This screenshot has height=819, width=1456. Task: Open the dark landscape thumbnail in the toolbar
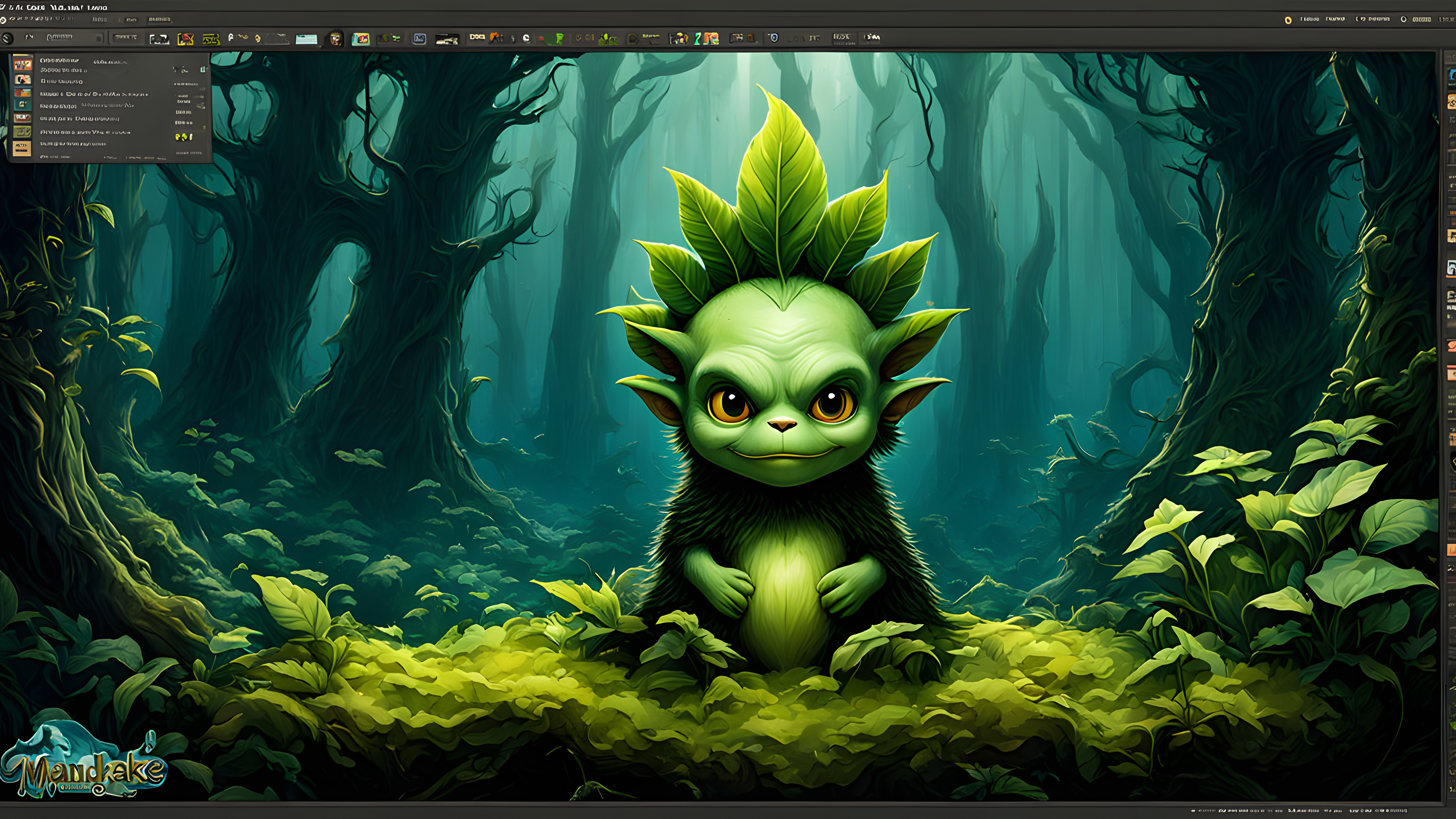coord(447,39)
